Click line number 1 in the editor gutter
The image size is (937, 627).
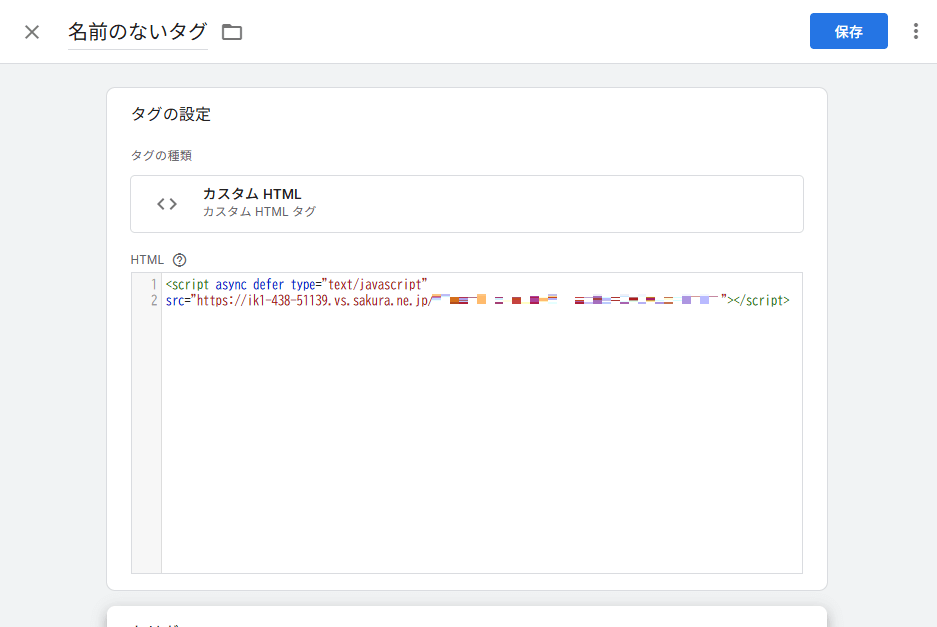point(153,285)
